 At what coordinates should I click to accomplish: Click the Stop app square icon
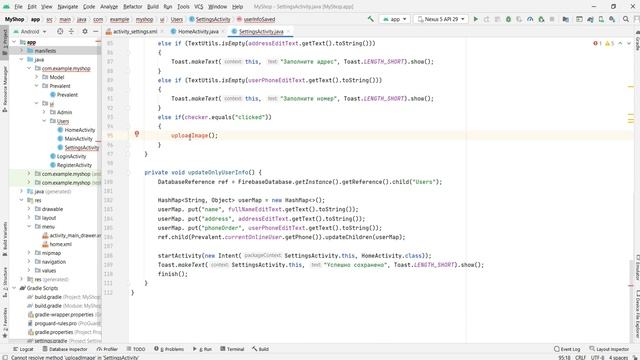click(552, 19)
